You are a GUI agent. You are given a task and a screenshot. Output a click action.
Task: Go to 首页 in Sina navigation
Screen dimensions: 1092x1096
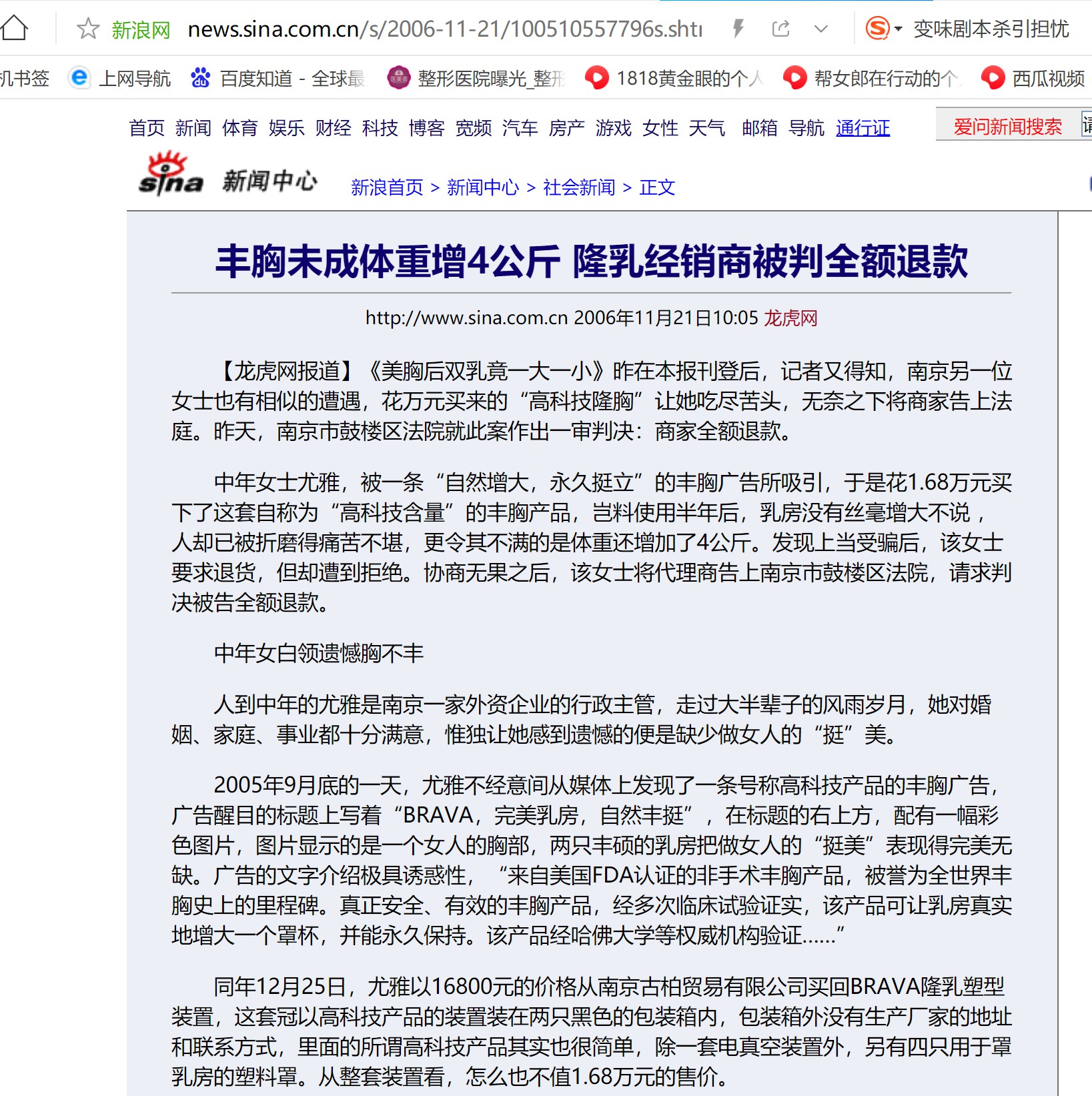[147, 127]
